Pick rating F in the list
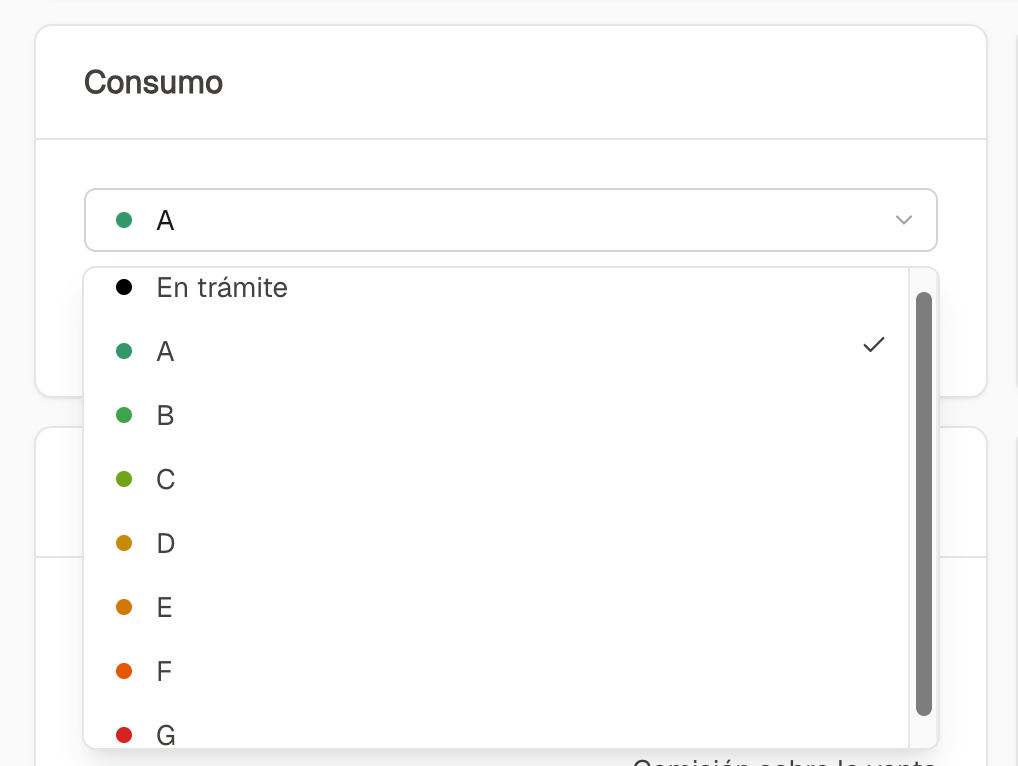Viewport: 1018px width, 766px height. pos(166,671)
